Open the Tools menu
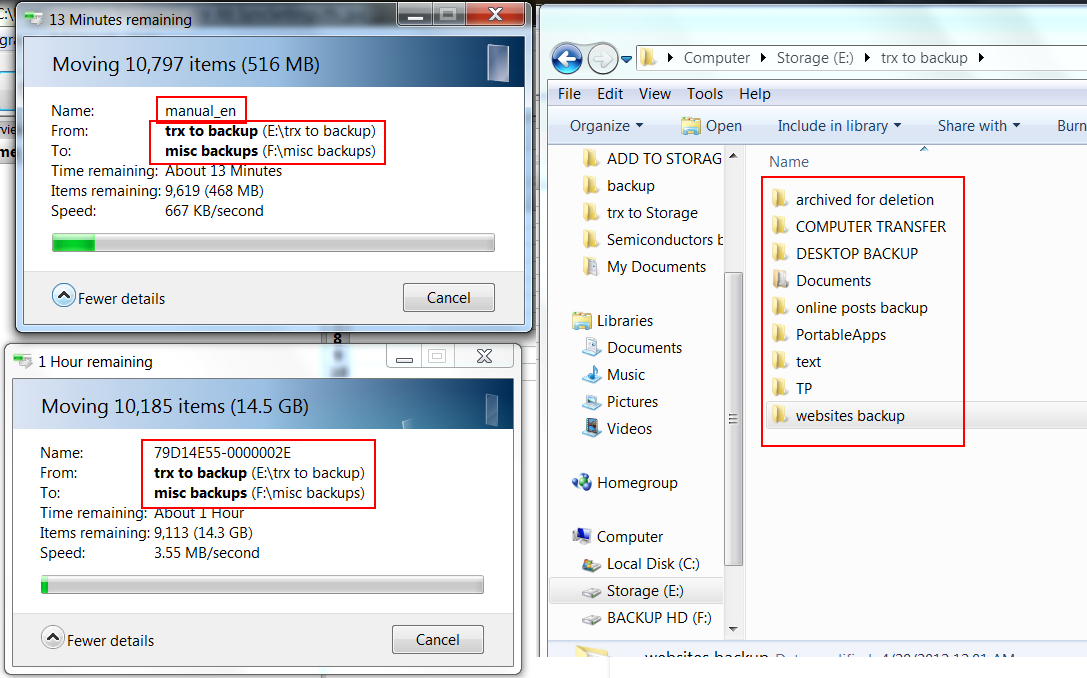The width and height of the screenshot is (1087, 678). (705, 94)
